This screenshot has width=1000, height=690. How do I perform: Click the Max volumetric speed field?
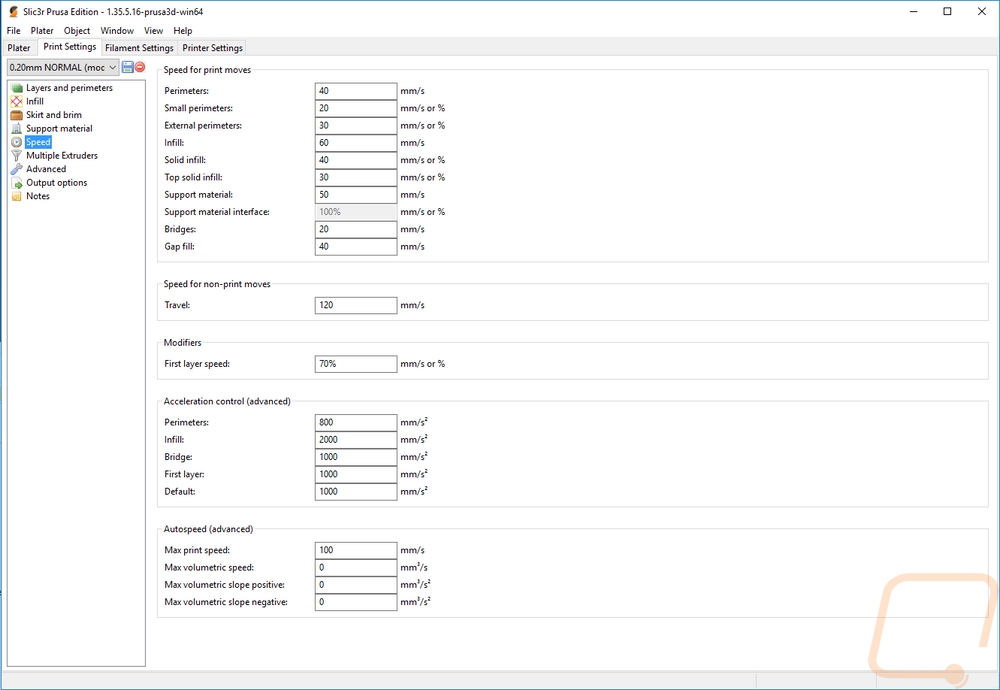click(x=356, y=567)
